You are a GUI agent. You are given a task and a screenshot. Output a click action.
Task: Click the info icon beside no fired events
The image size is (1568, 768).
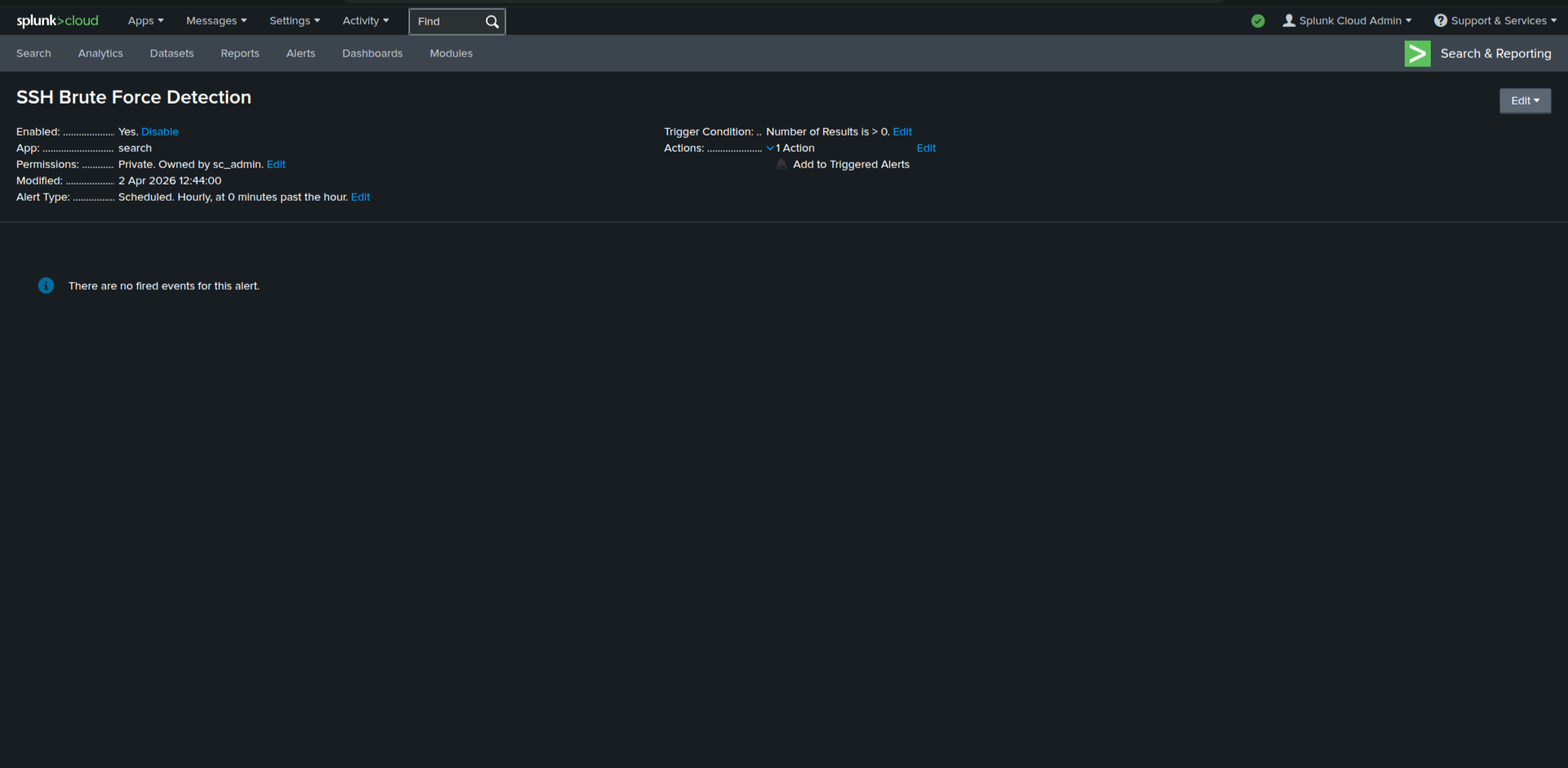(x=46, y=286)
